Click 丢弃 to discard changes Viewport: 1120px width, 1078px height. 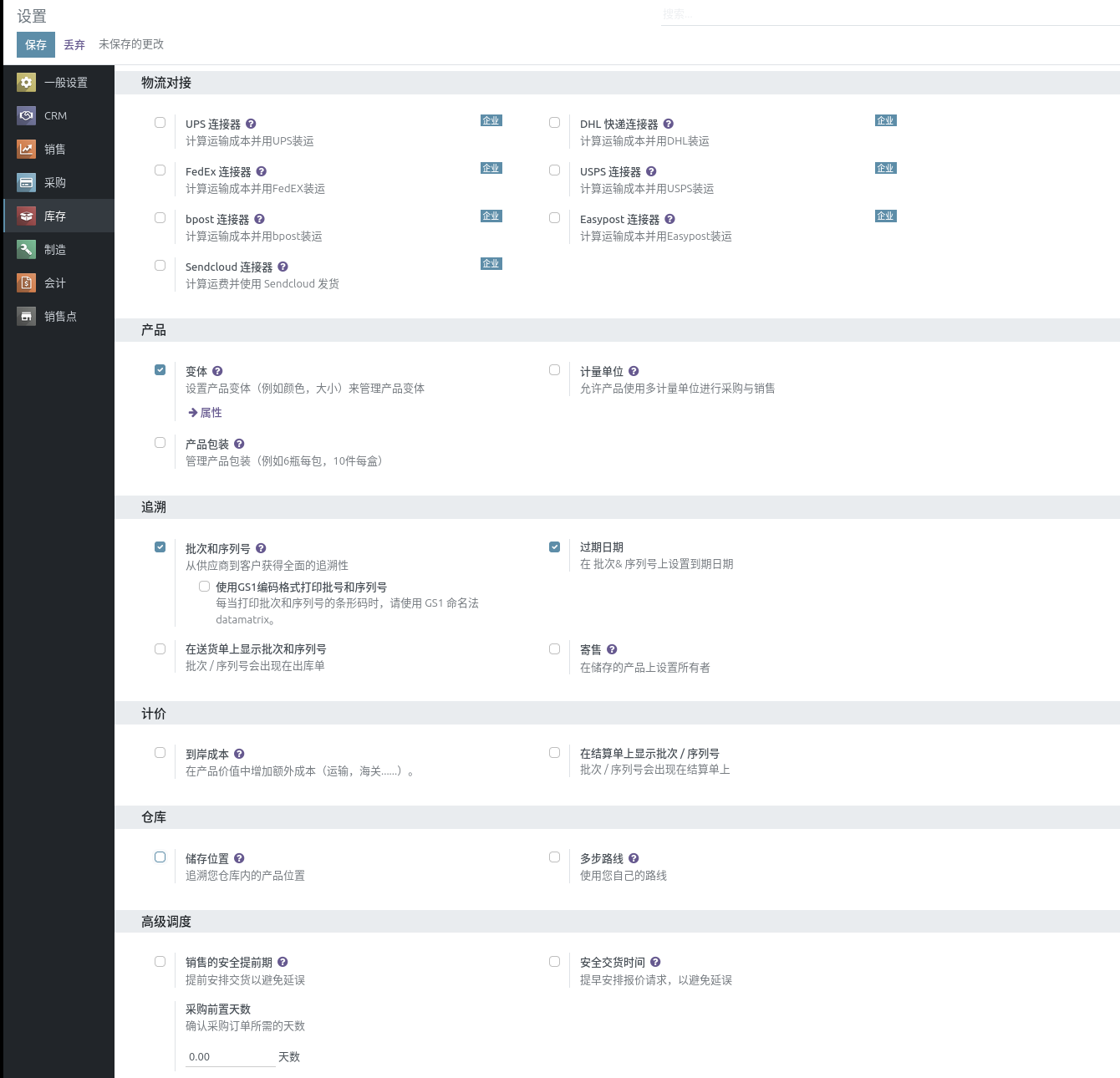pyautogui.click(x=74, y=45)
